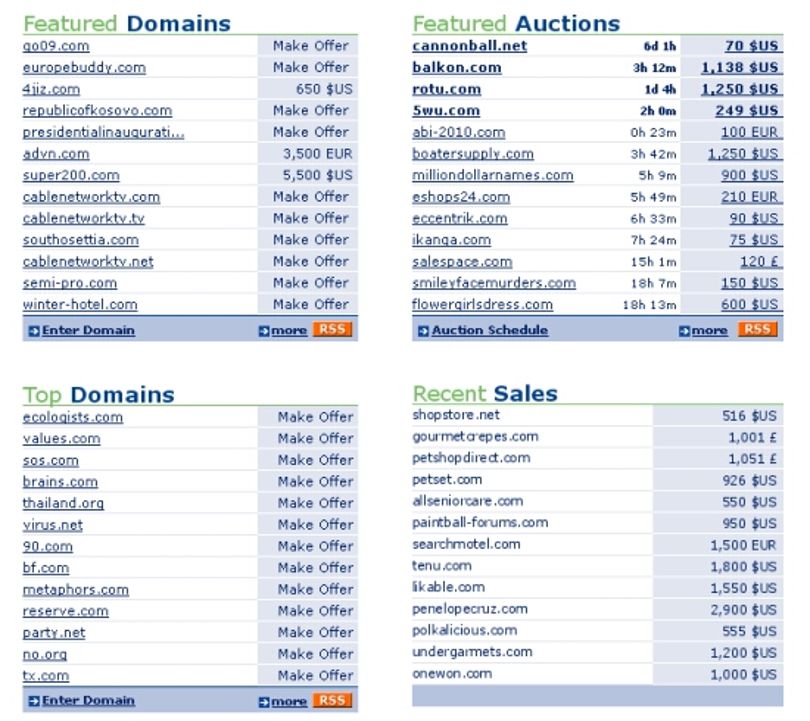Click arrow icon beside Featured Domains Enter Domain
Image resolution: width=810 pixels, height=721 pixels.
(34, 331)
